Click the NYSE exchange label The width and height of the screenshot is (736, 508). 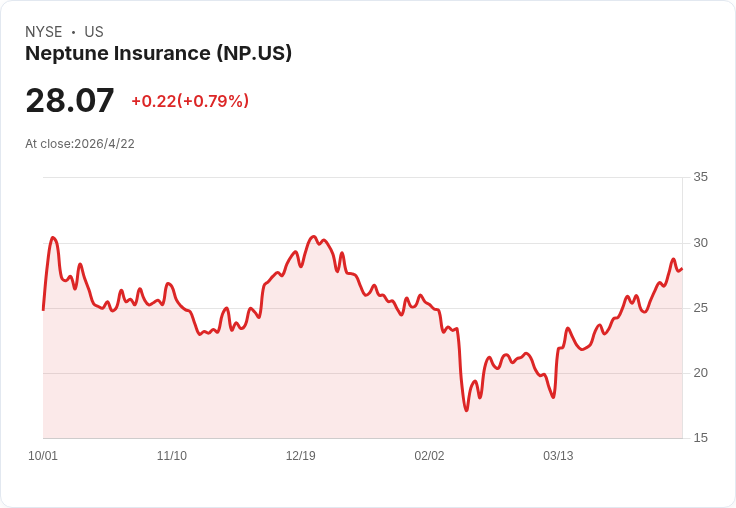point(44,32)
